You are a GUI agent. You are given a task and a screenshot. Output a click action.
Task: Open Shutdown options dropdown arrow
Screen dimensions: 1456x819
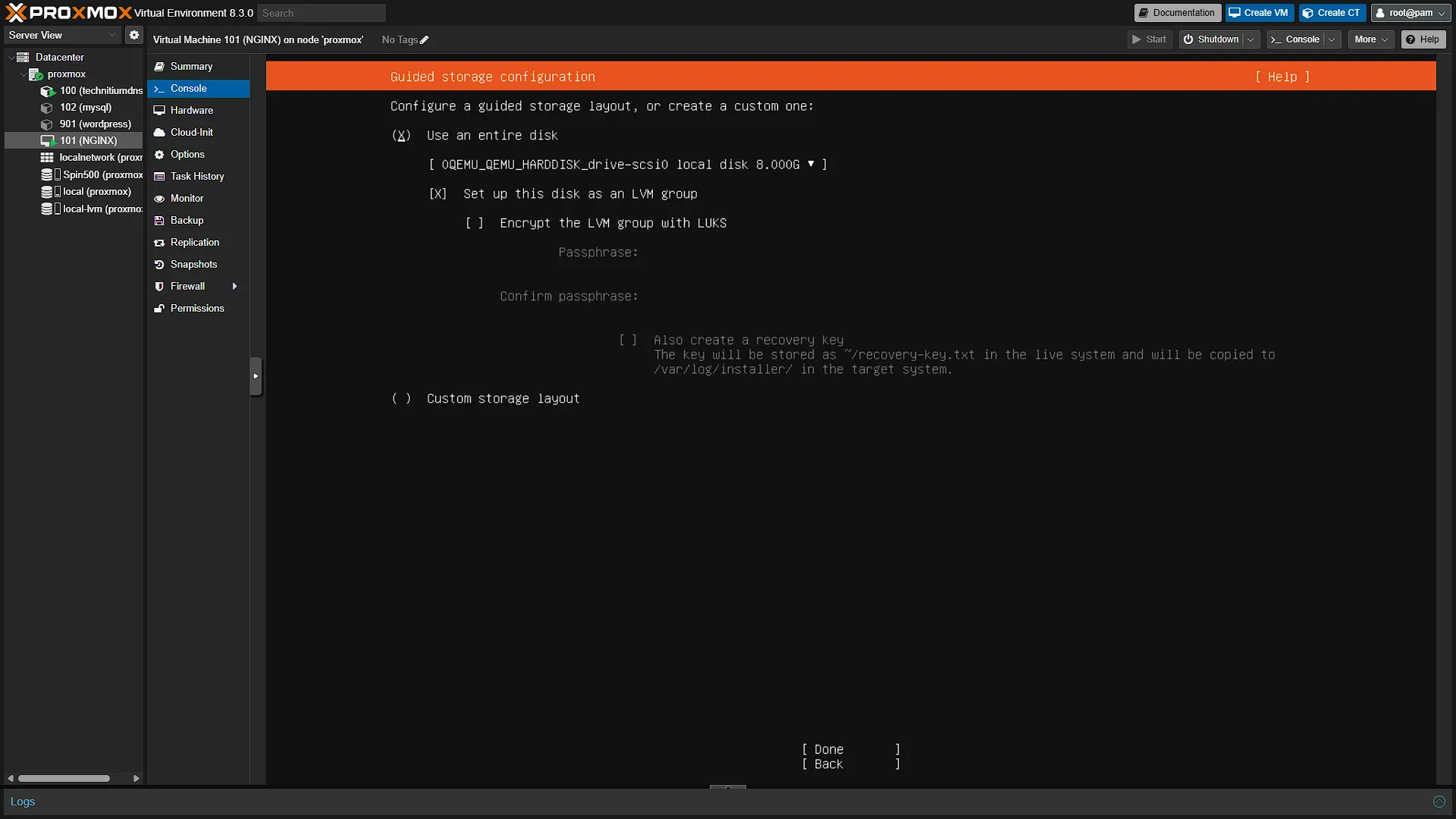point(1251,39)
